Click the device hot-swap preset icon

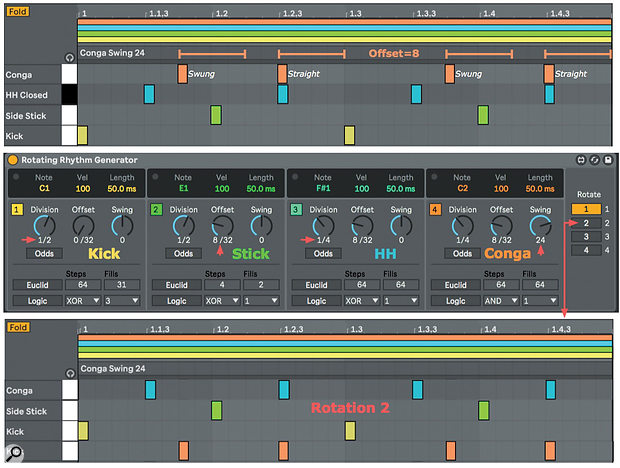pos(580,160)
